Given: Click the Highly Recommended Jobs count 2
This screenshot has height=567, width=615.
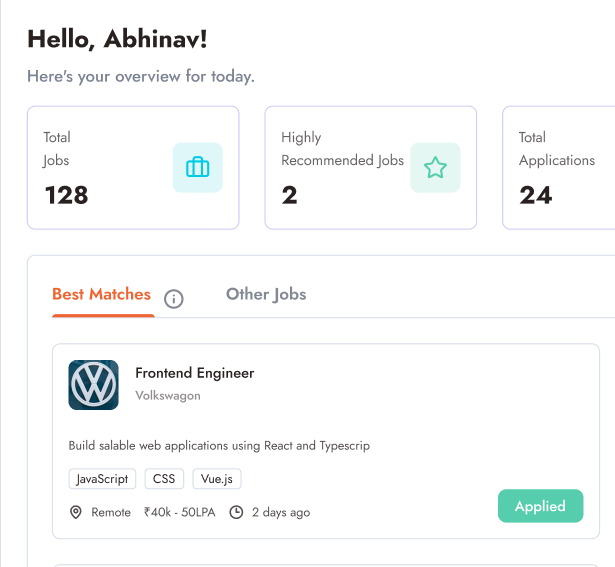Looking at the screenshot, I should (x=290, y=195).
